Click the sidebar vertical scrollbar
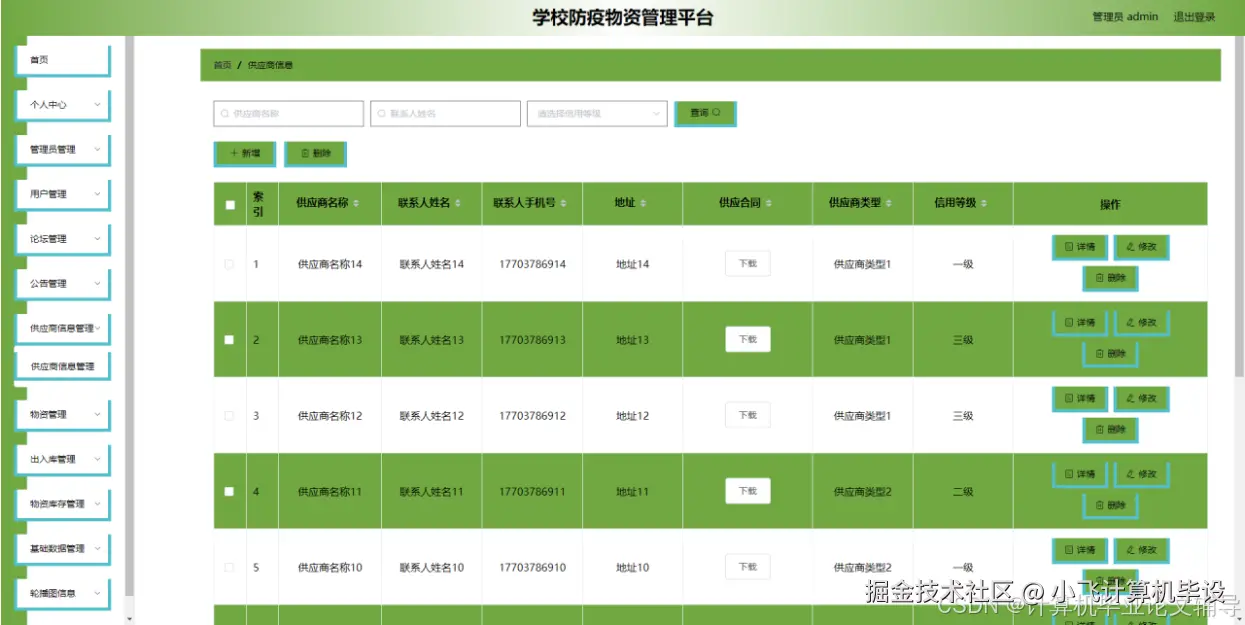Image resolution: width=1245 pixels, height=625 pixels. (x=129, y=315)
